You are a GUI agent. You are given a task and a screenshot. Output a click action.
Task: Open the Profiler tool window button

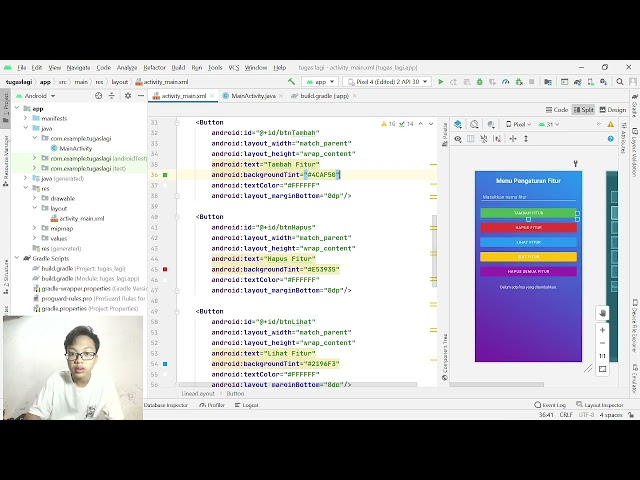(x=212, y=405)
